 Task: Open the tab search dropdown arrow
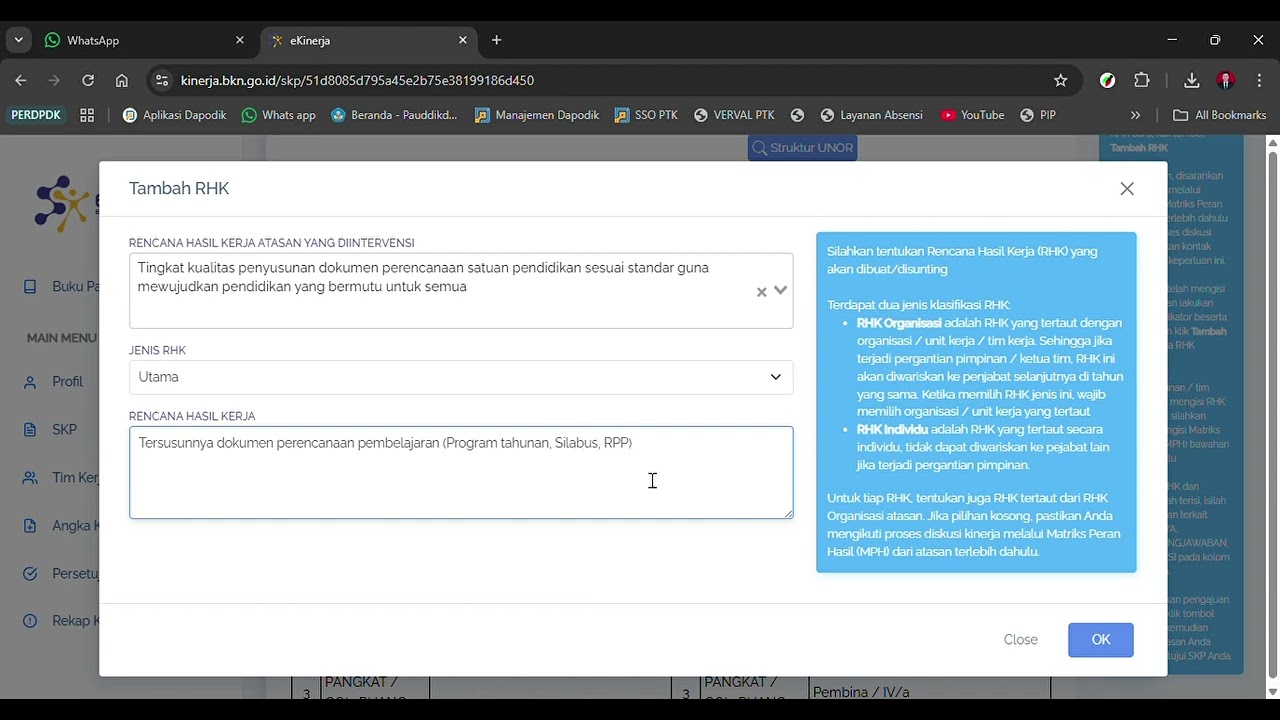coord(18,40)
